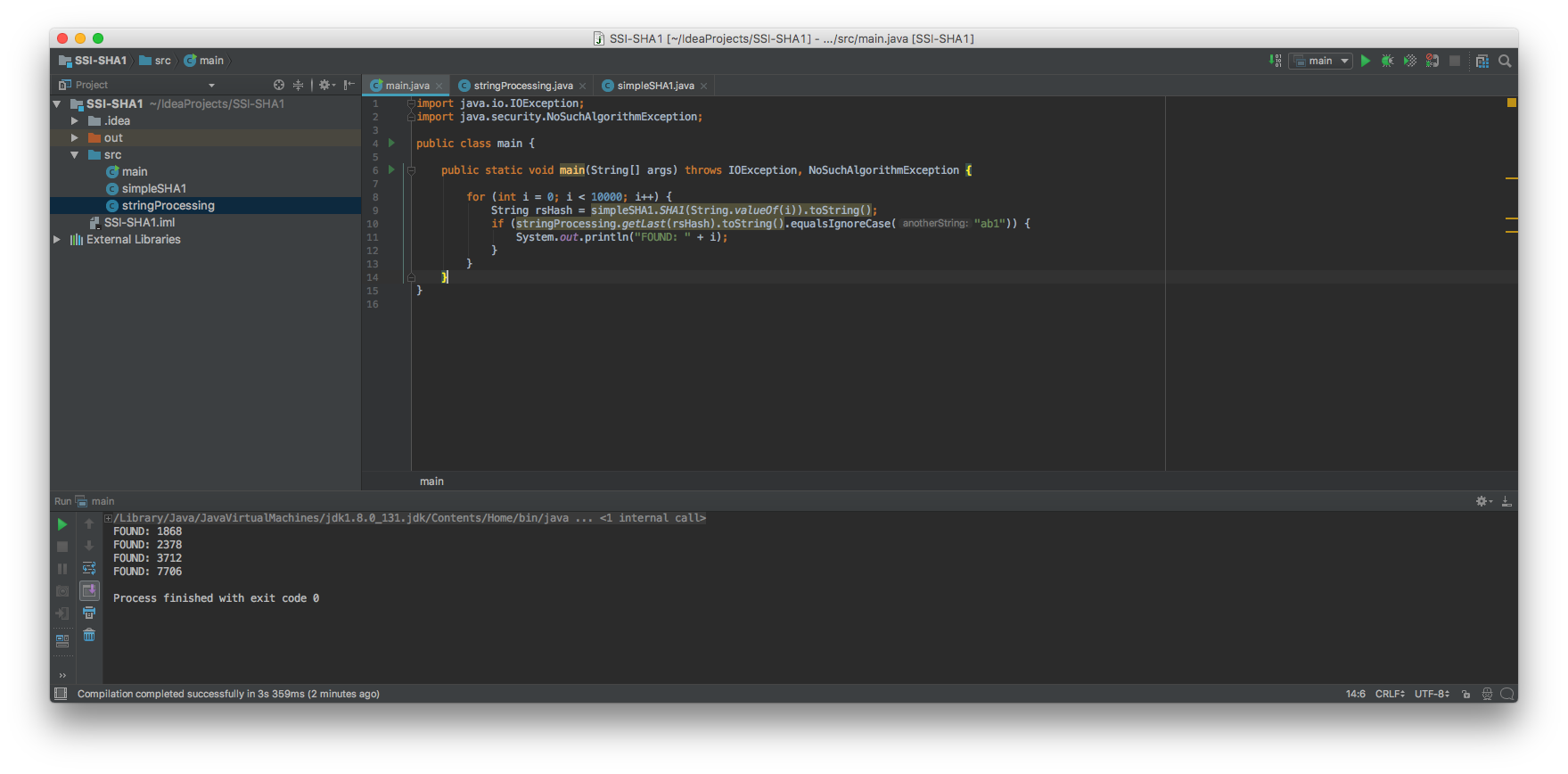Viewport: 1568px width, 774px height.
Task: Click the exit icon in Run panel
Action: tap(62, 613)
